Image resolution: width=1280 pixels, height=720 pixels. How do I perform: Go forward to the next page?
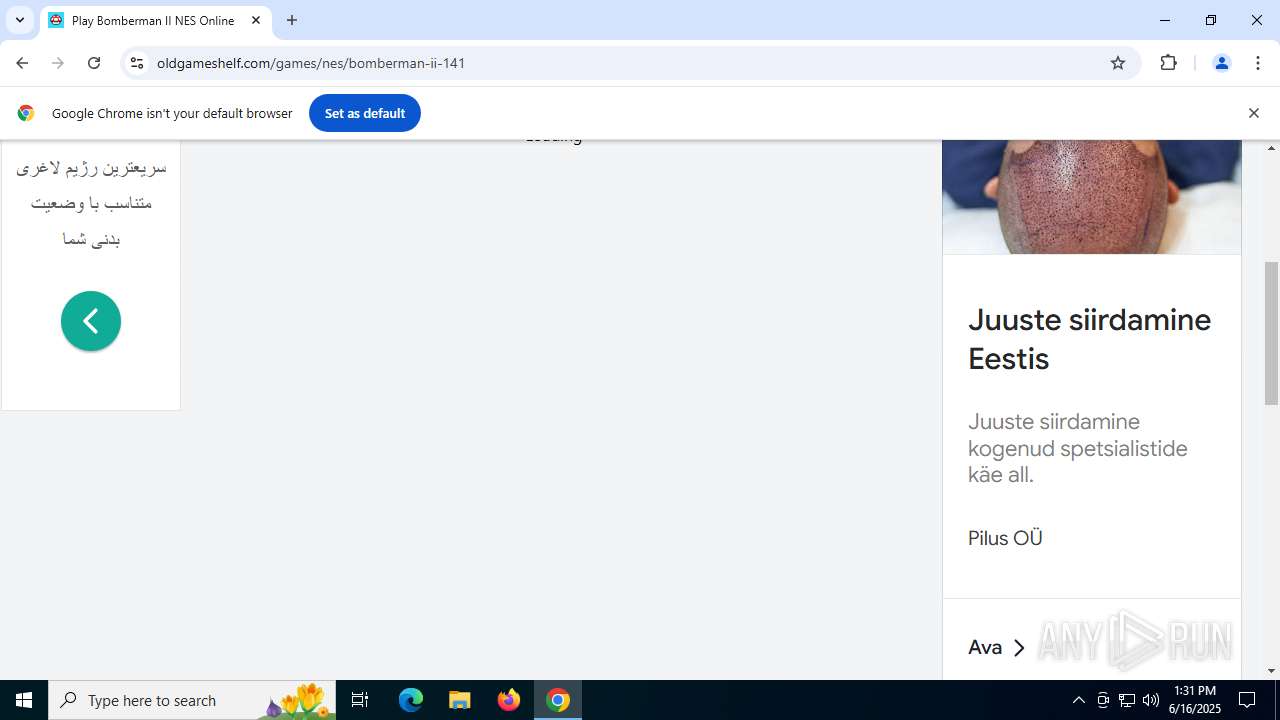pos(58,63)
